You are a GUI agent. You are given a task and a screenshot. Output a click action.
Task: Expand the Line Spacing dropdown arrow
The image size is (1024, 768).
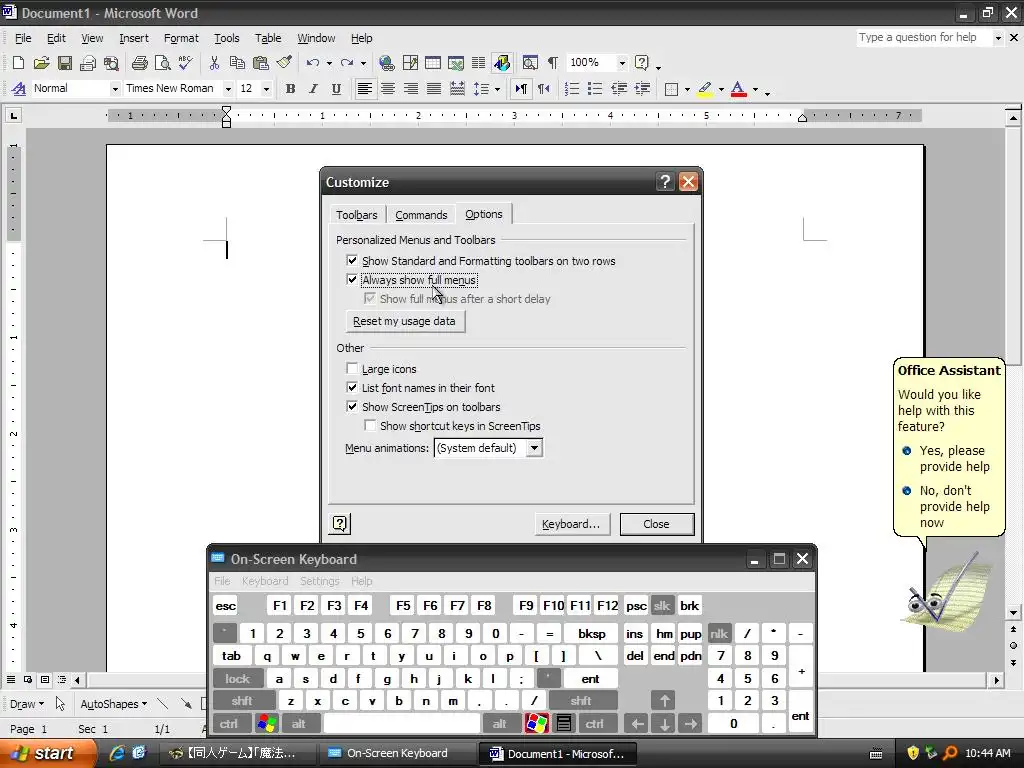pyautogui.click(x=498, y=89)
